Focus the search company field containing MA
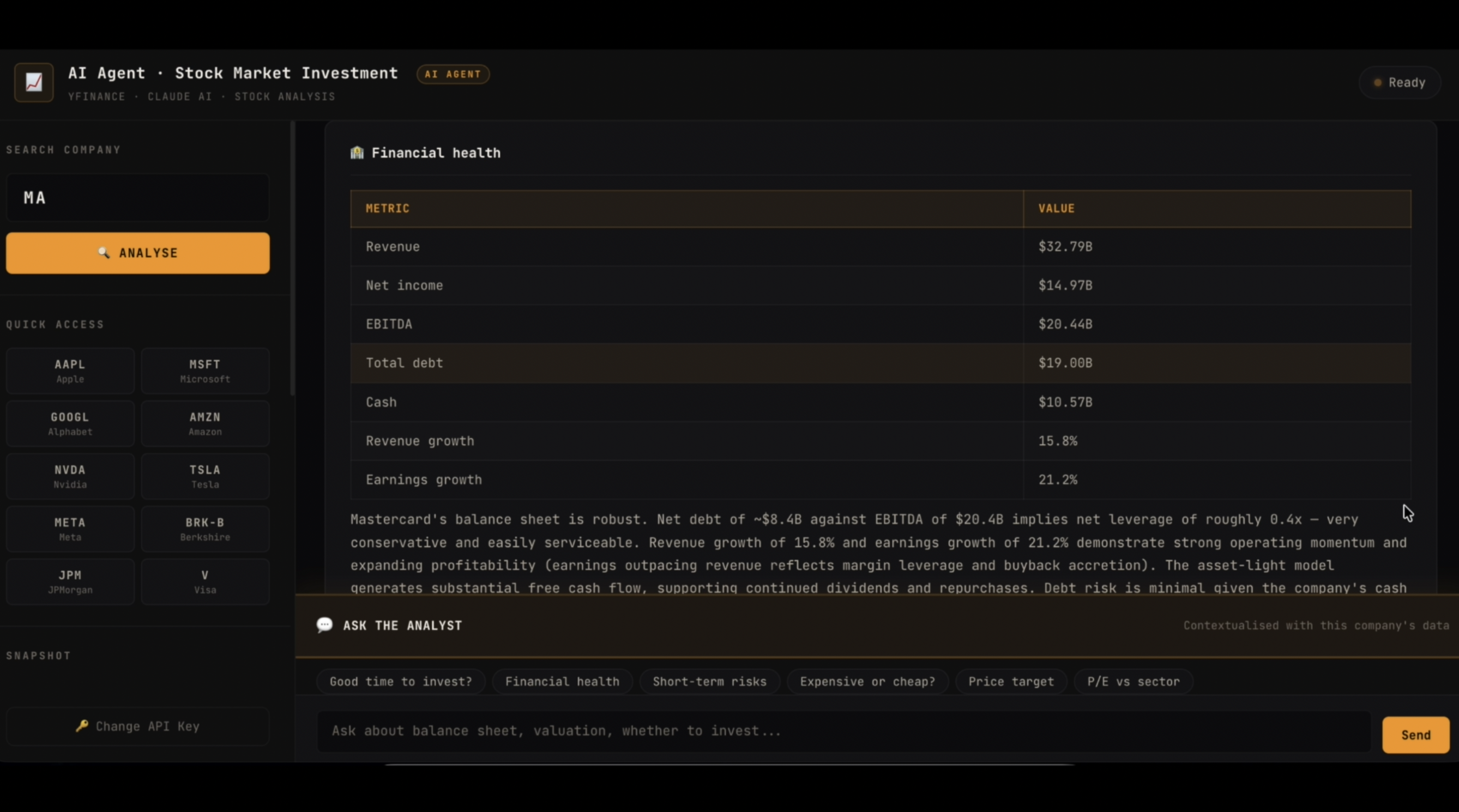Screen dimensions: 1459x812 click(137, 198)
